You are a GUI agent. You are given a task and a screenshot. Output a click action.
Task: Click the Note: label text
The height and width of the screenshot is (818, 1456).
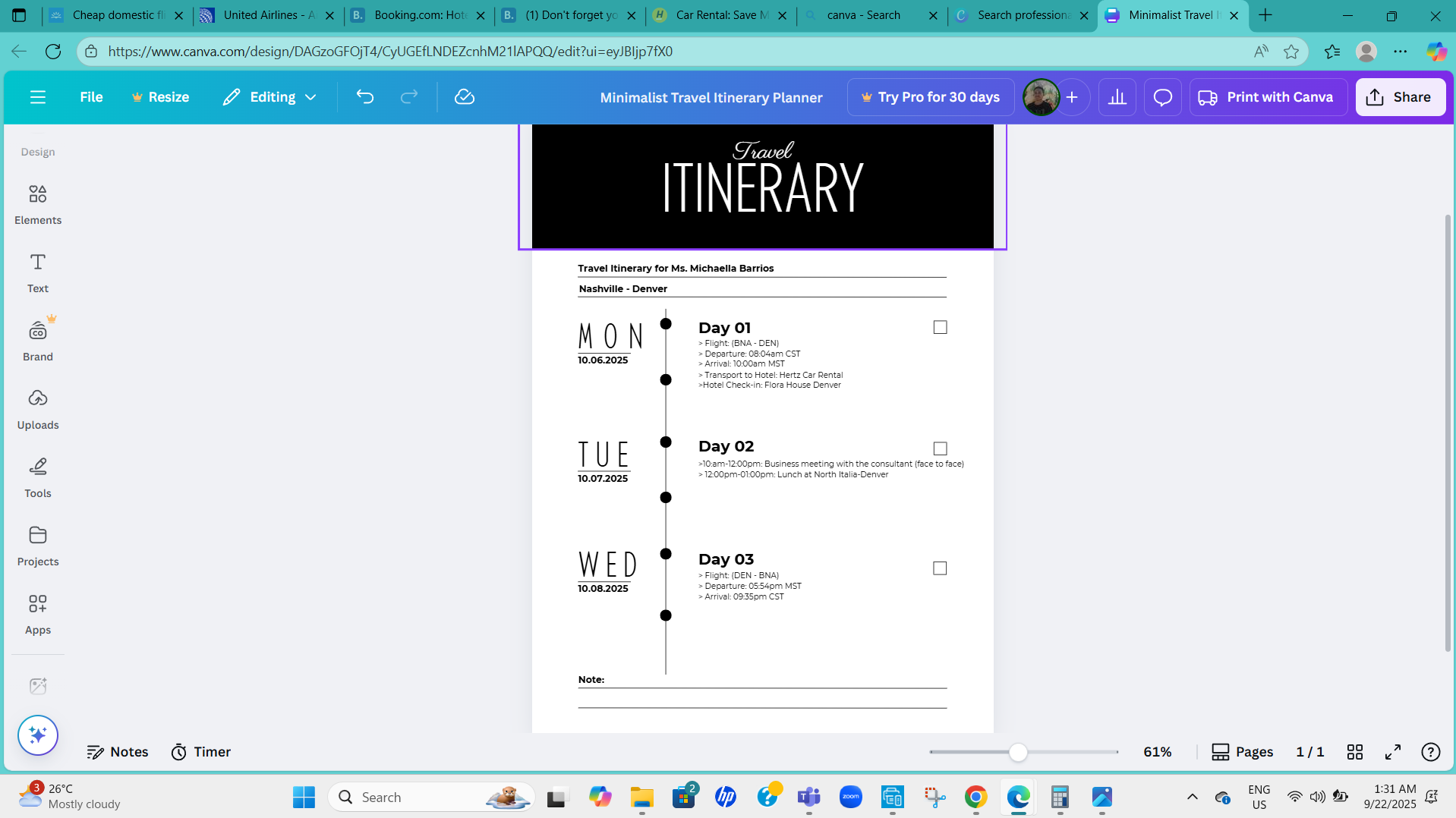(591, 680)
